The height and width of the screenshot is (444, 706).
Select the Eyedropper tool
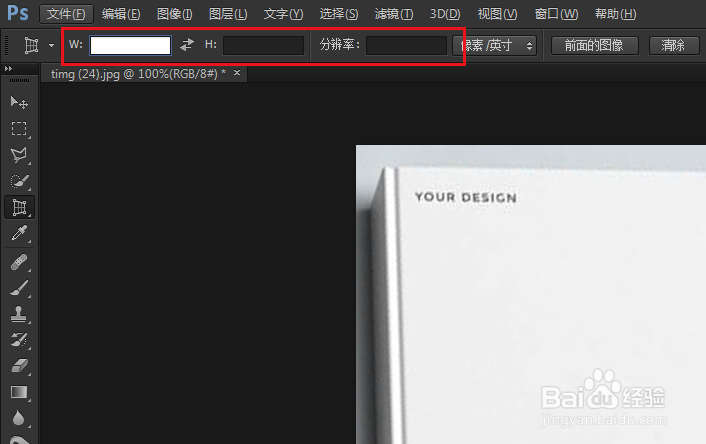tap(19, 233)
